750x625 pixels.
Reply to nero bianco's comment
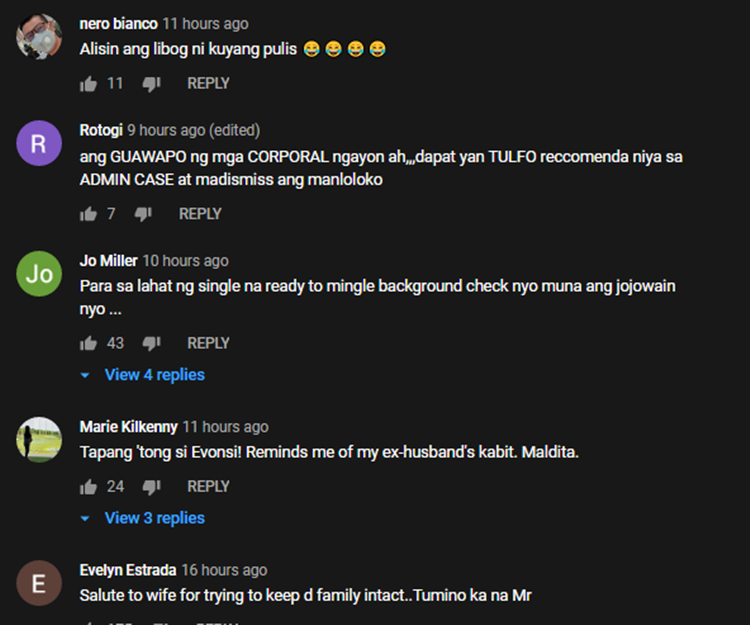tap(208, 84)
